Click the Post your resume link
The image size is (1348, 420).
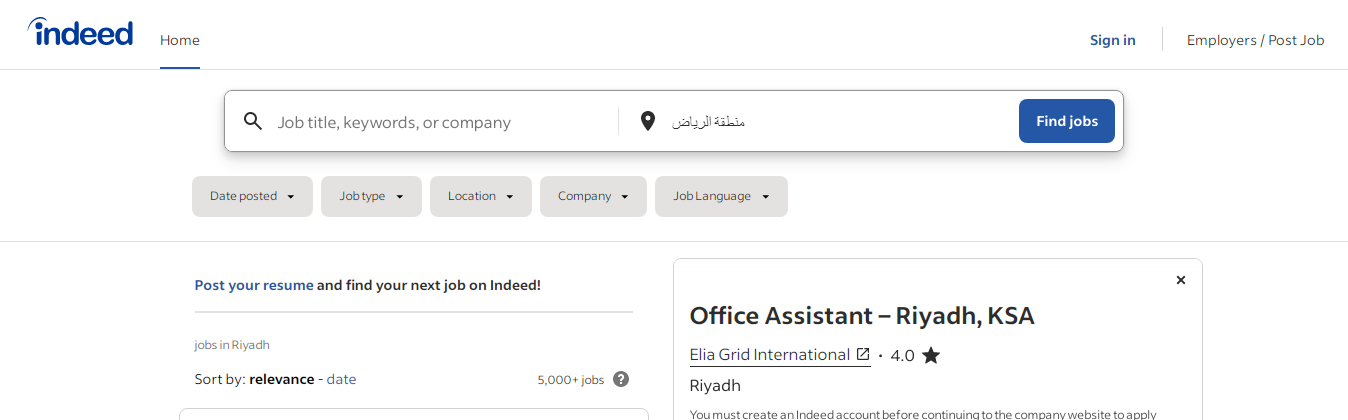tap(254, 285)
